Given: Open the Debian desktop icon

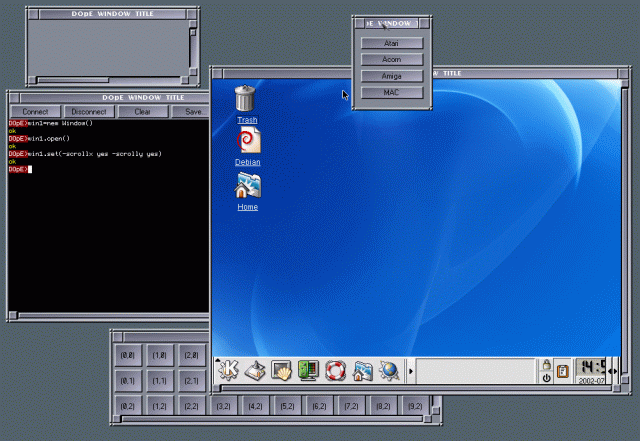Looking at the screenshot, I should point(248,141).
